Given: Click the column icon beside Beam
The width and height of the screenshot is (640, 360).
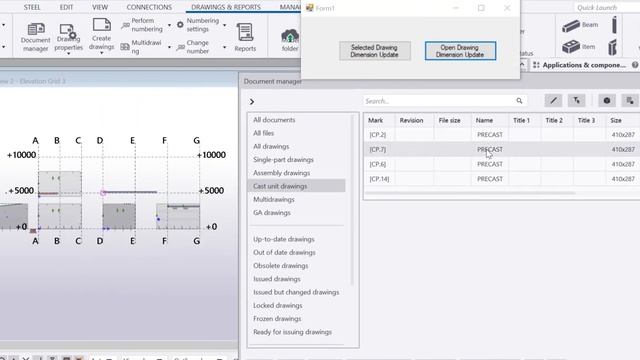Looking at the screenshot, I should pos(614,25).
